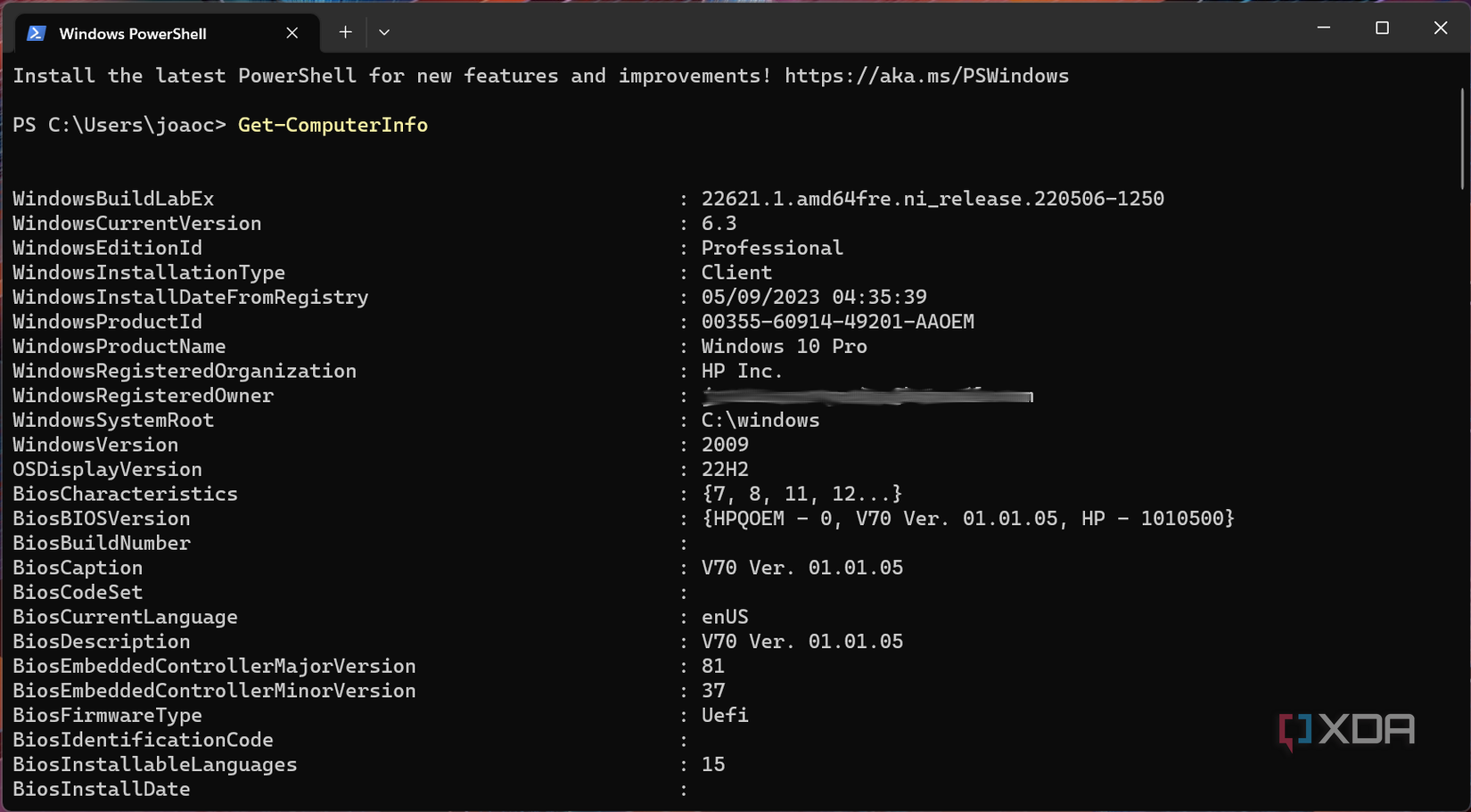1471x812 pixels.
Task: Click the HP Inc. registered organization value
Action: point(742,371)
